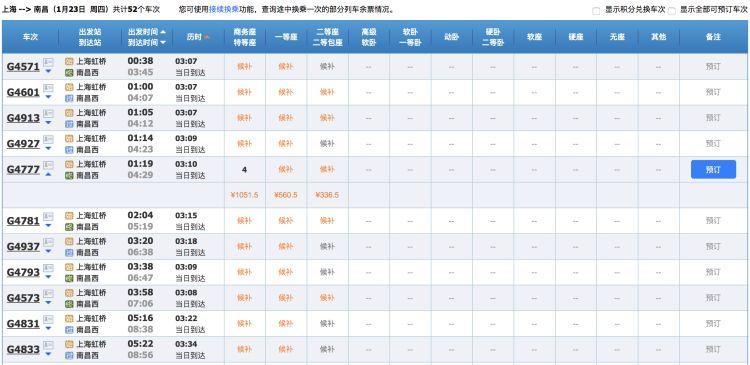Click the descending arrow next to 到达时间

[x=163, y=43]
